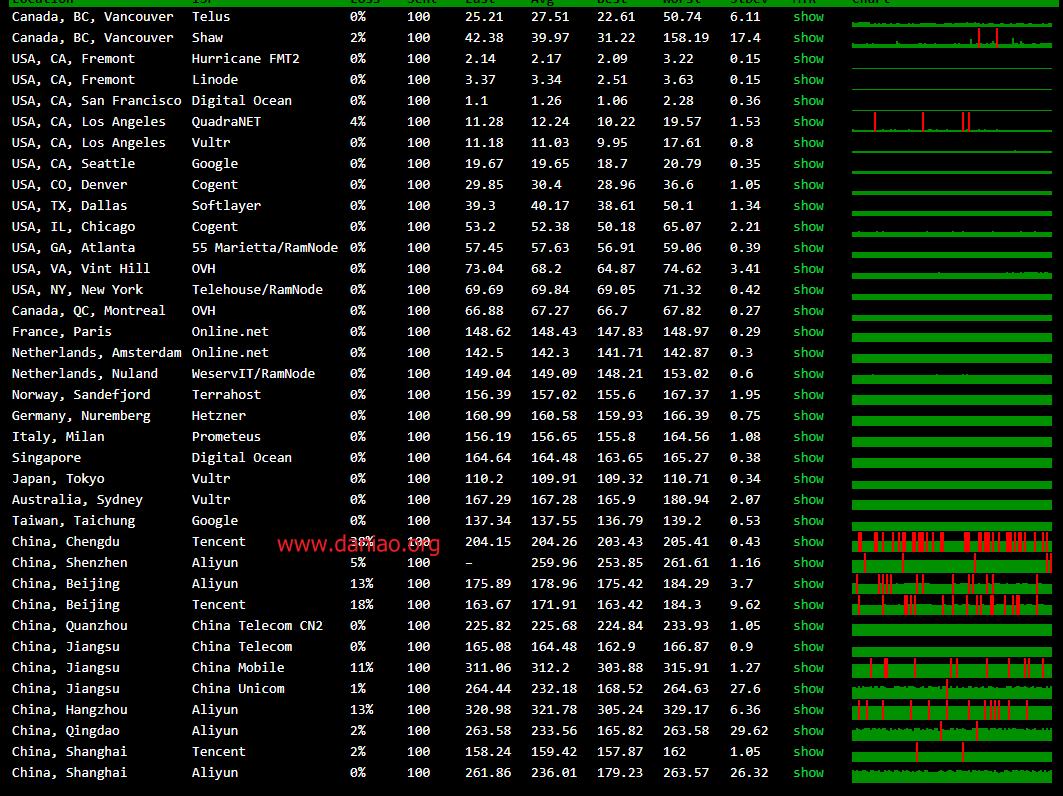Viewport: 1063px width, 796px height.
Task: Click 'show' for Shanghai Aliyun row
Action: [x=808, y=774]
